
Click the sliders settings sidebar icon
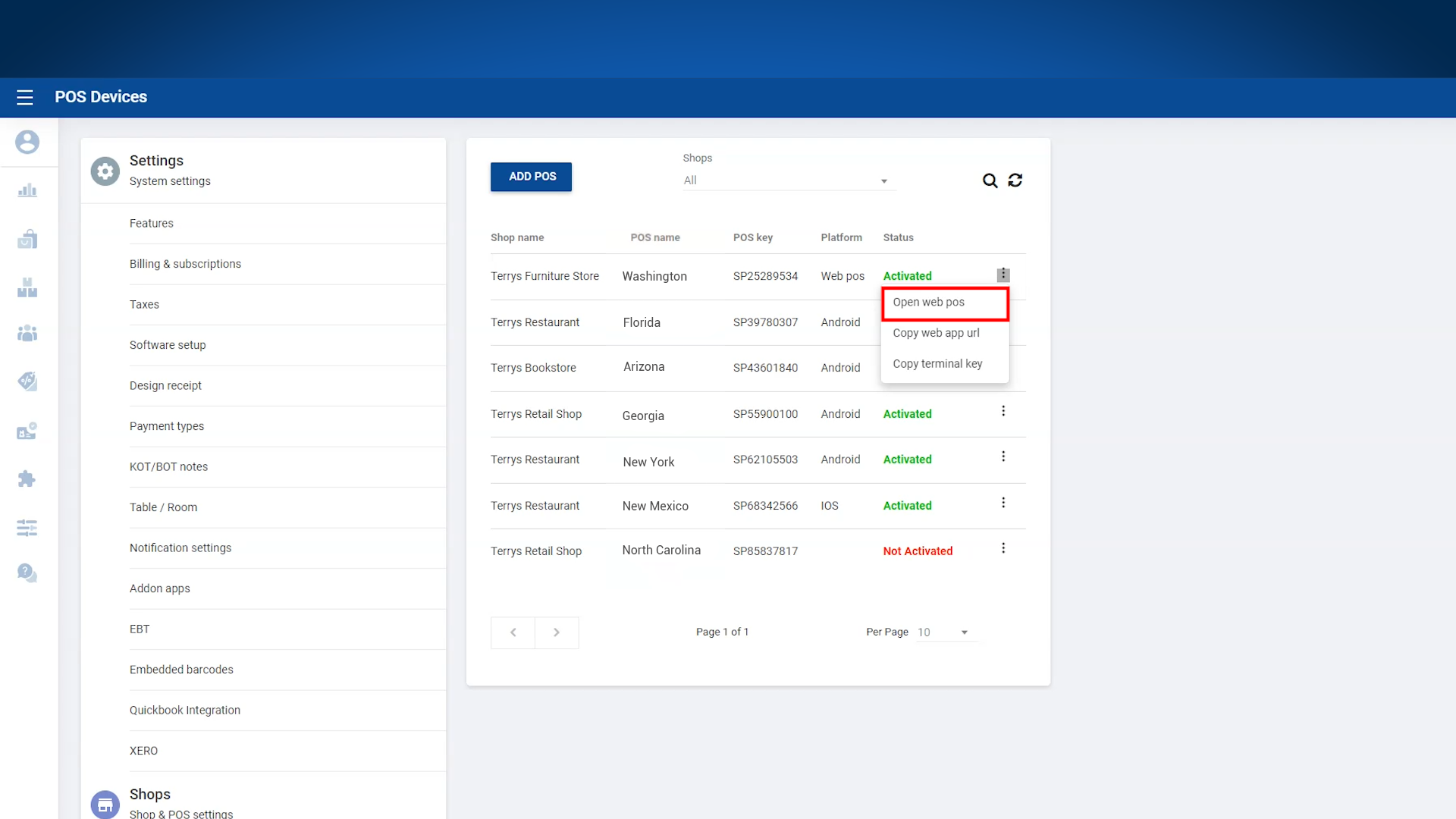[x=27, y=528]
